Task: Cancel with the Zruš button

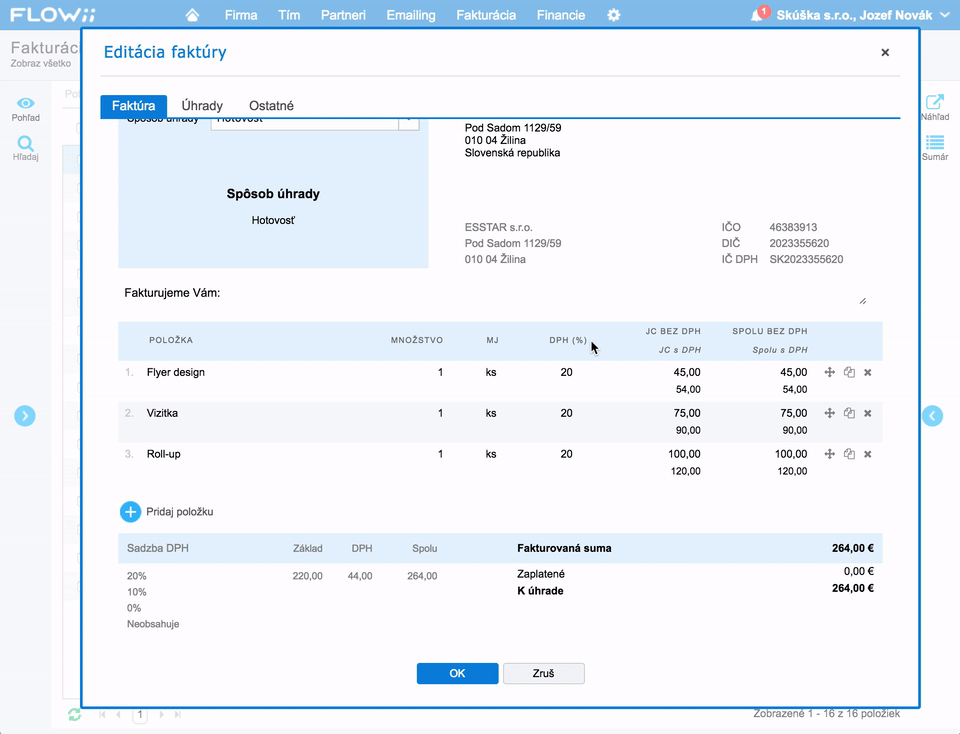Action: pos(544,673)
